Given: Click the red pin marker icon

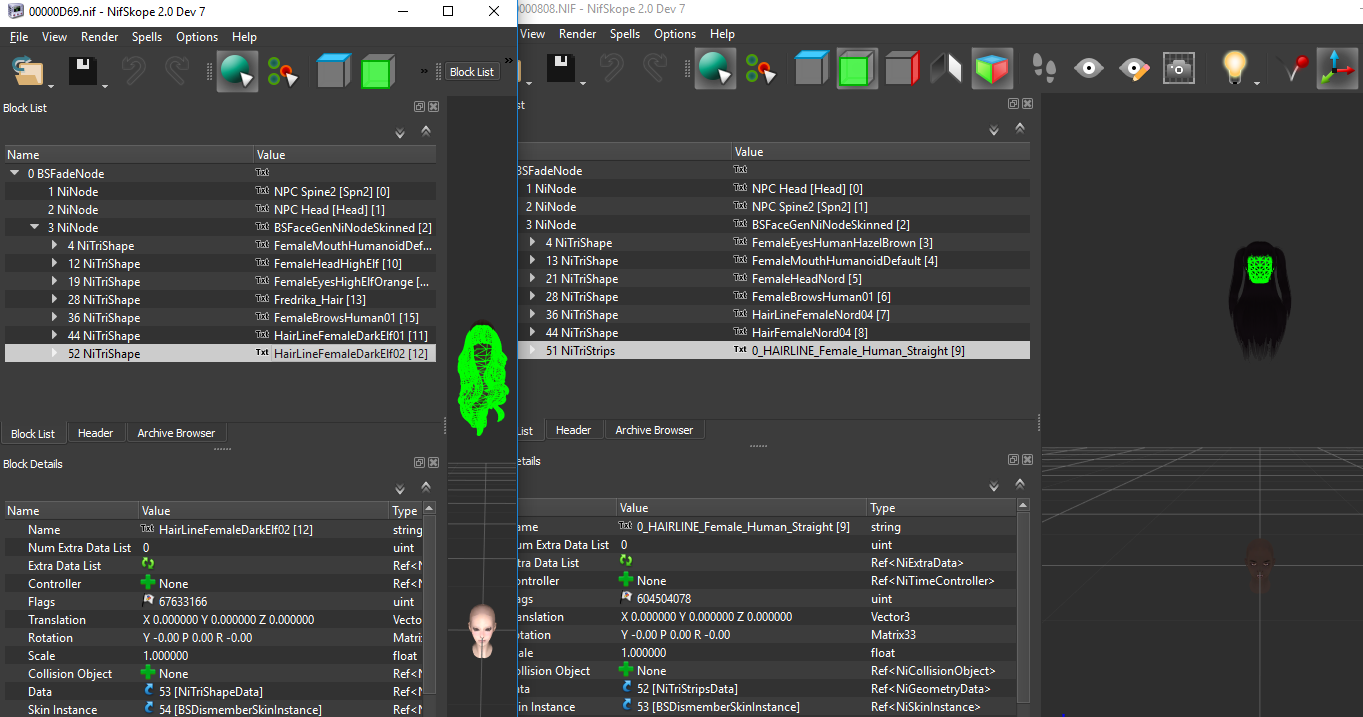Looking at the screenshot, I should click(1294, 68).
